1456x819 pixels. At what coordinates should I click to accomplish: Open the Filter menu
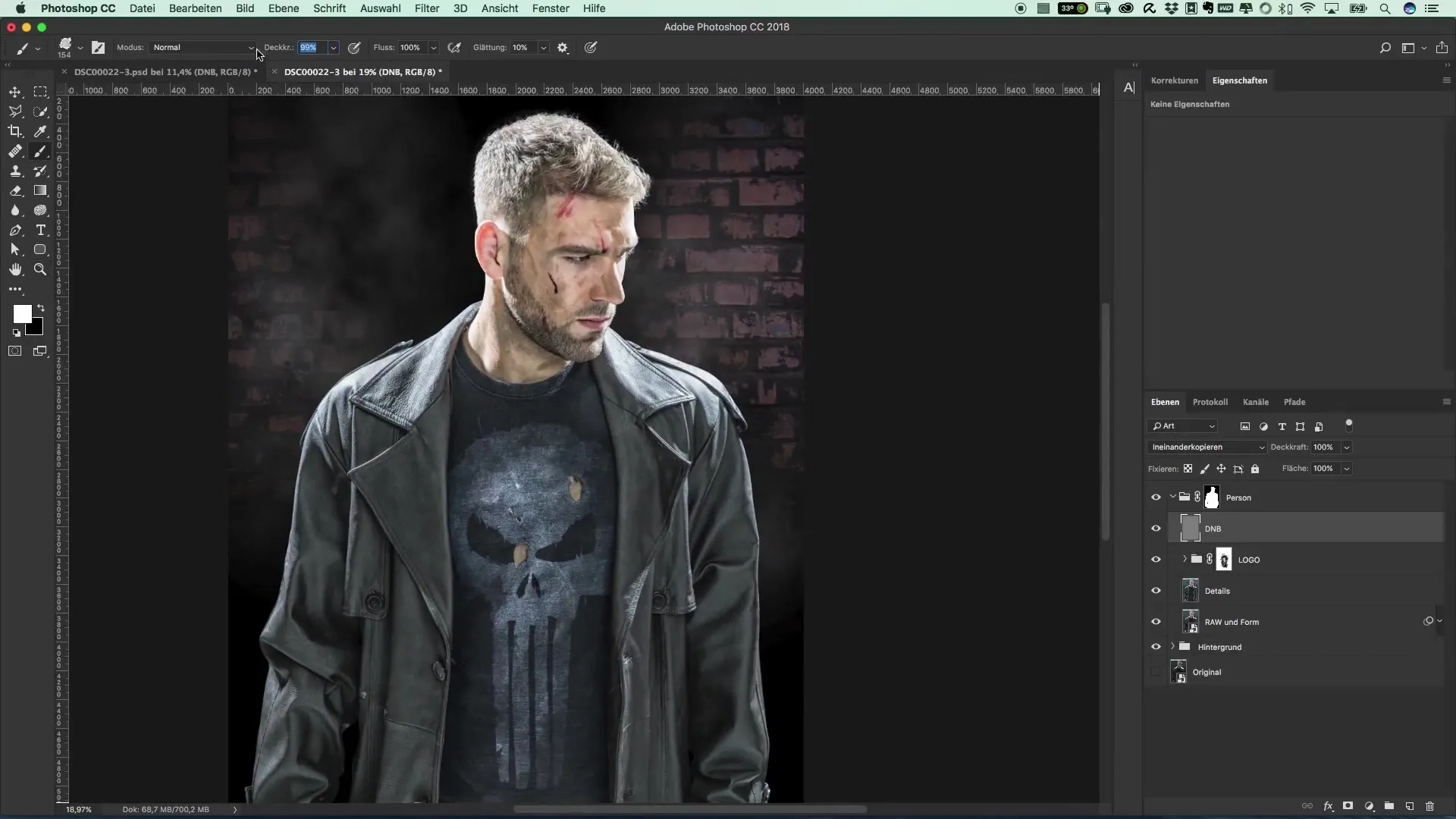coord(427,8)
